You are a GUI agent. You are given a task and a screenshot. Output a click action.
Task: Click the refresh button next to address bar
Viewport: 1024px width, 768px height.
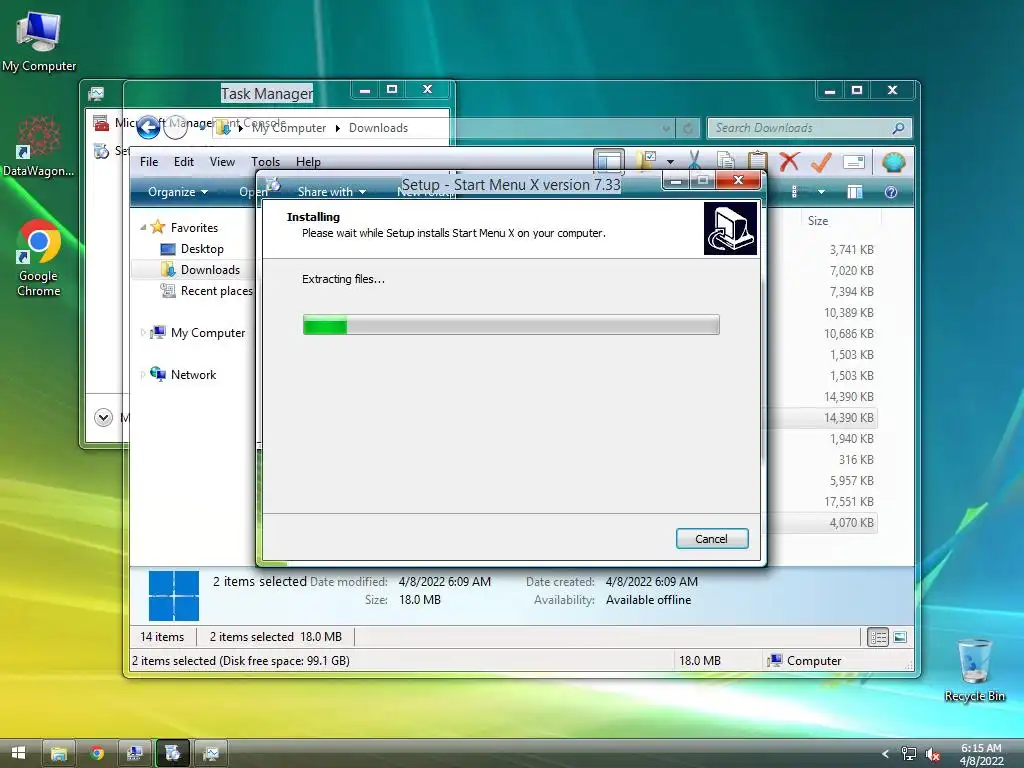688,128
